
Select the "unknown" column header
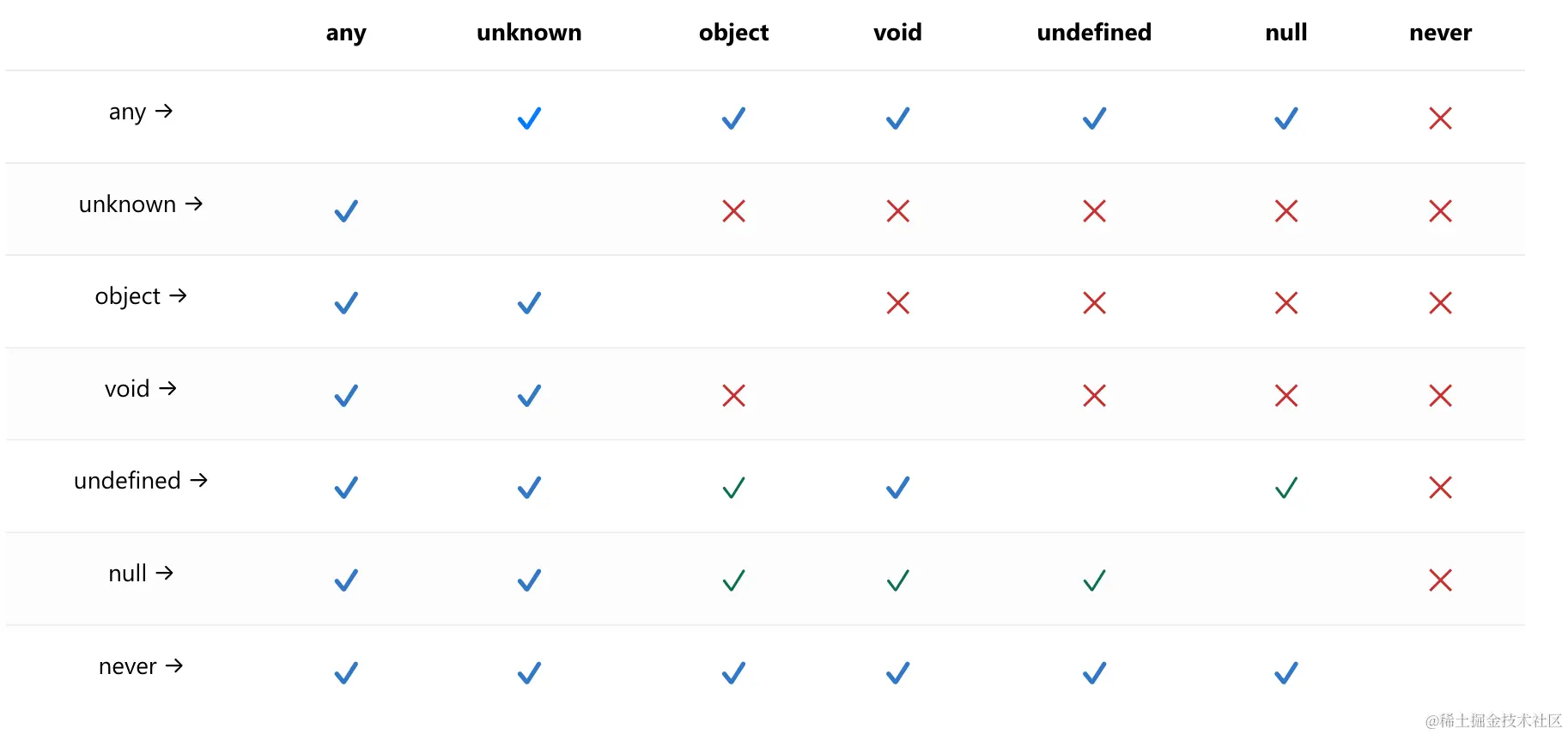pos(529,33)
